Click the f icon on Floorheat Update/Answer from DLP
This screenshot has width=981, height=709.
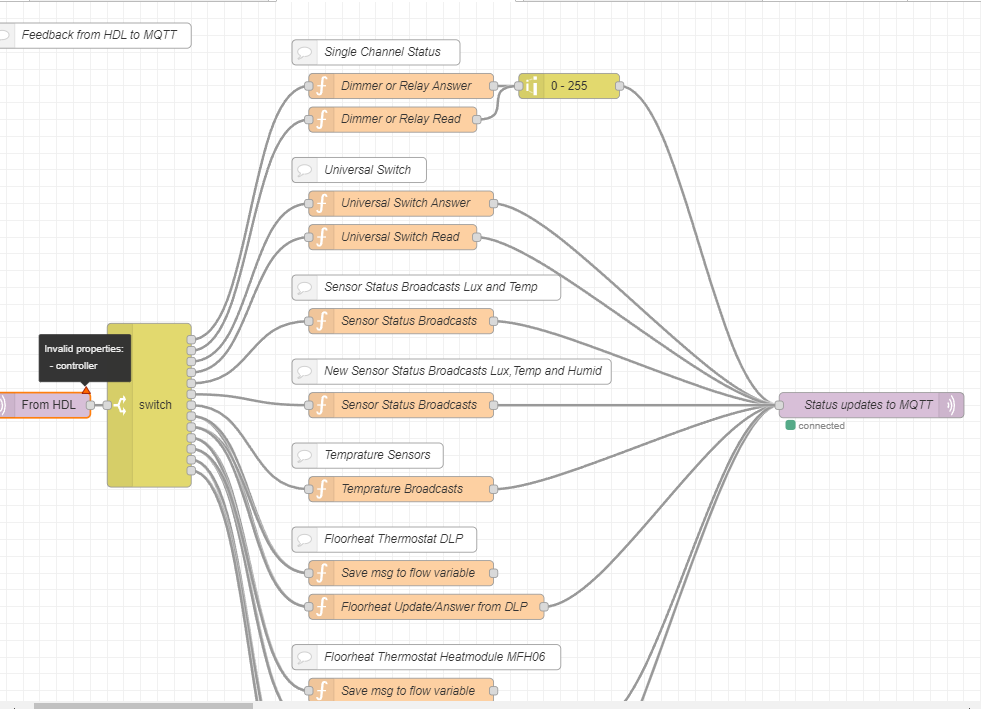[x=320, y=607]
